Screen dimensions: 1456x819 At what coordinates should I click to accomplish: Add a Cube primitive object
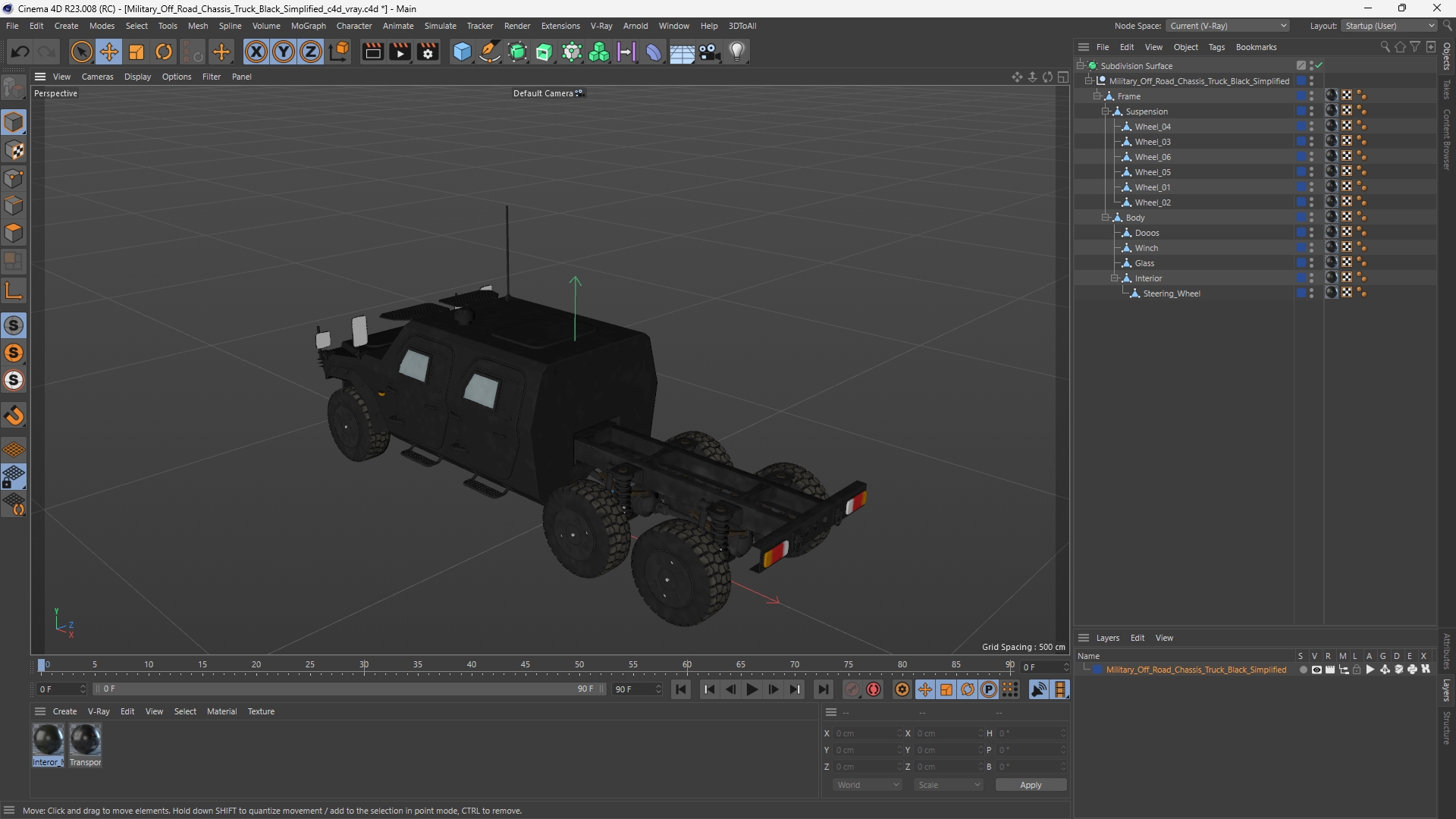click(x=462, y=52)
